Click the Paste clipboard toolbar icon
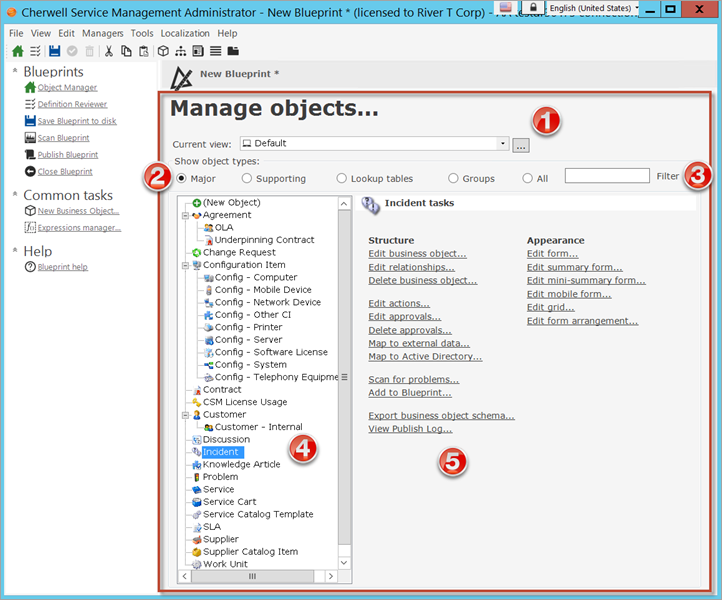The height and width of the screenshot is (600, 722). tap(144, 51)
